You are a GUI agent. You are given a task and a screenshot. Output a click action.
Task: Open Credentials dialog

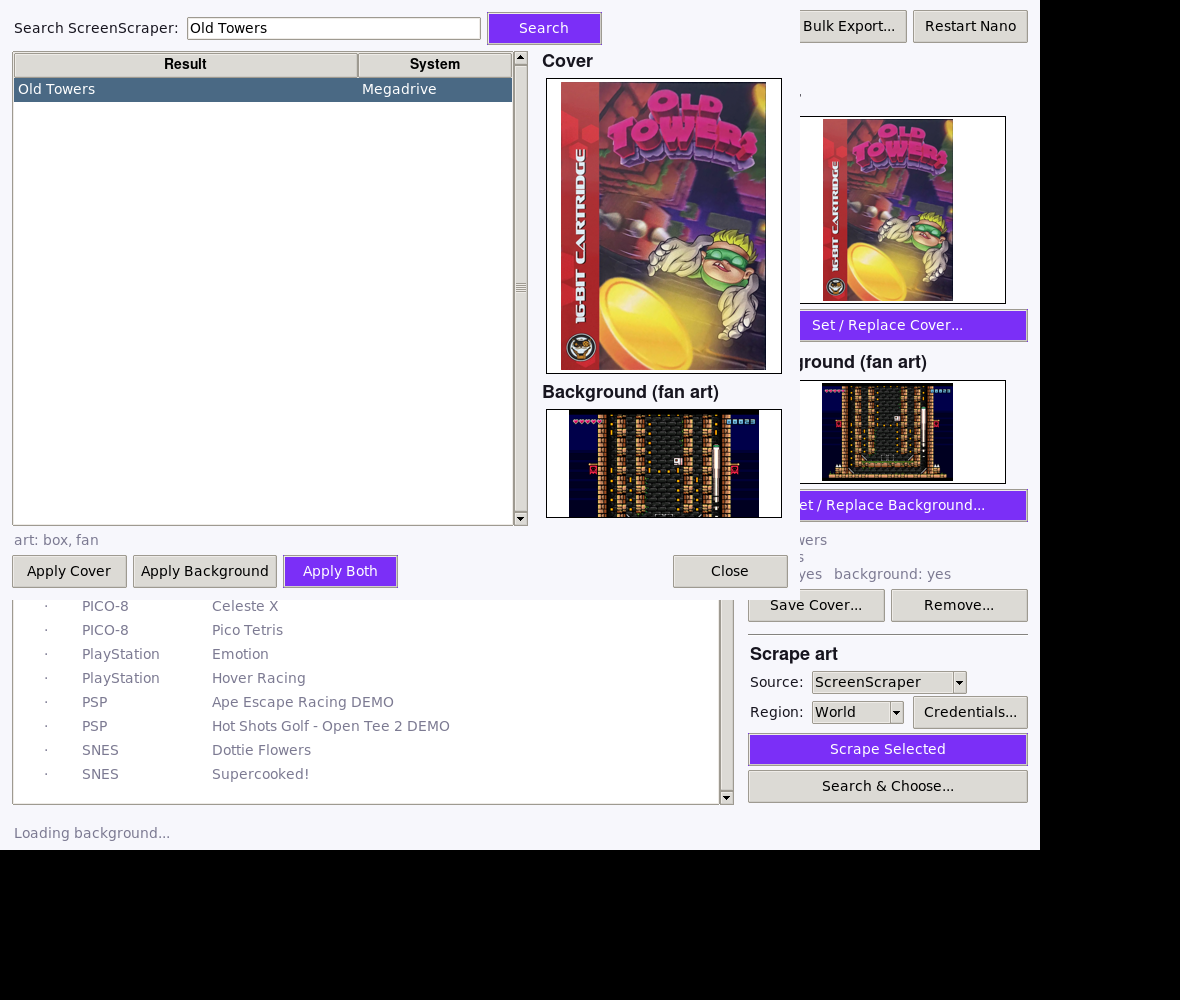970,713
